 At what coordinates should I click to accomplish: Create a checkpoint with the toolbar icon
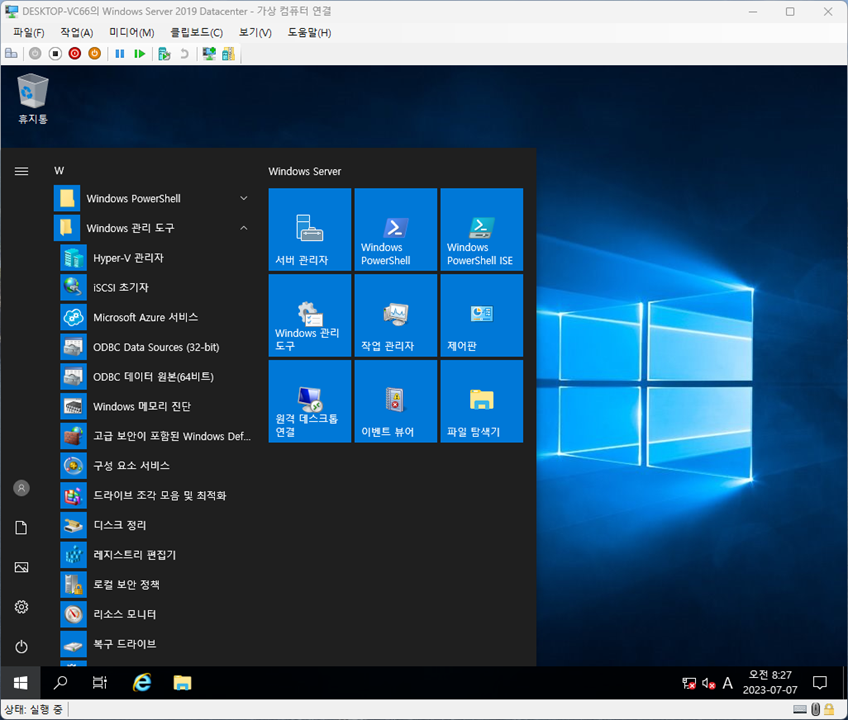click(164, 54)
